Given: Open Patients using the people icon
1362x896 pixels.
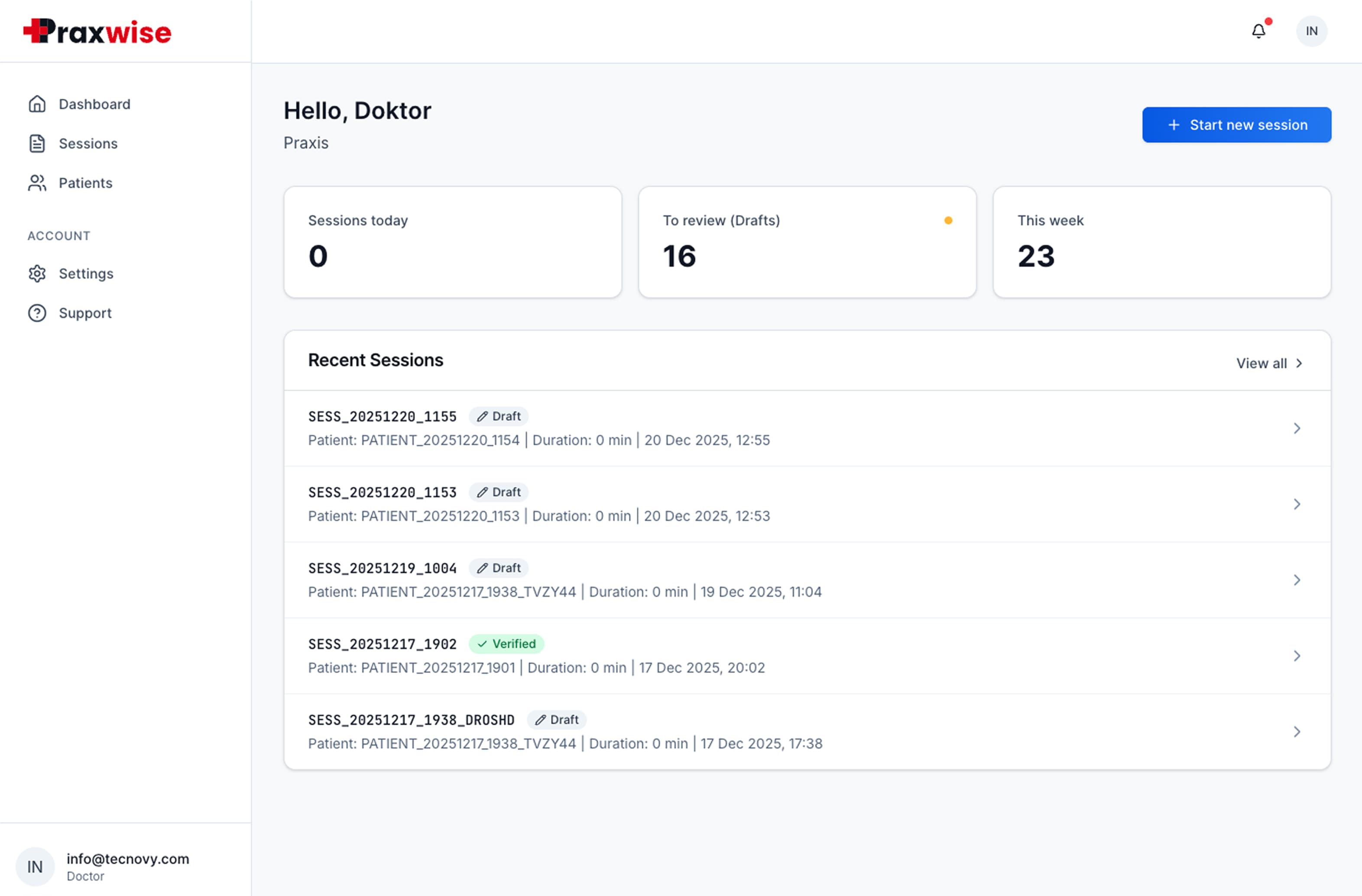Looking at the screenshot, I should (x=37, y=183).
